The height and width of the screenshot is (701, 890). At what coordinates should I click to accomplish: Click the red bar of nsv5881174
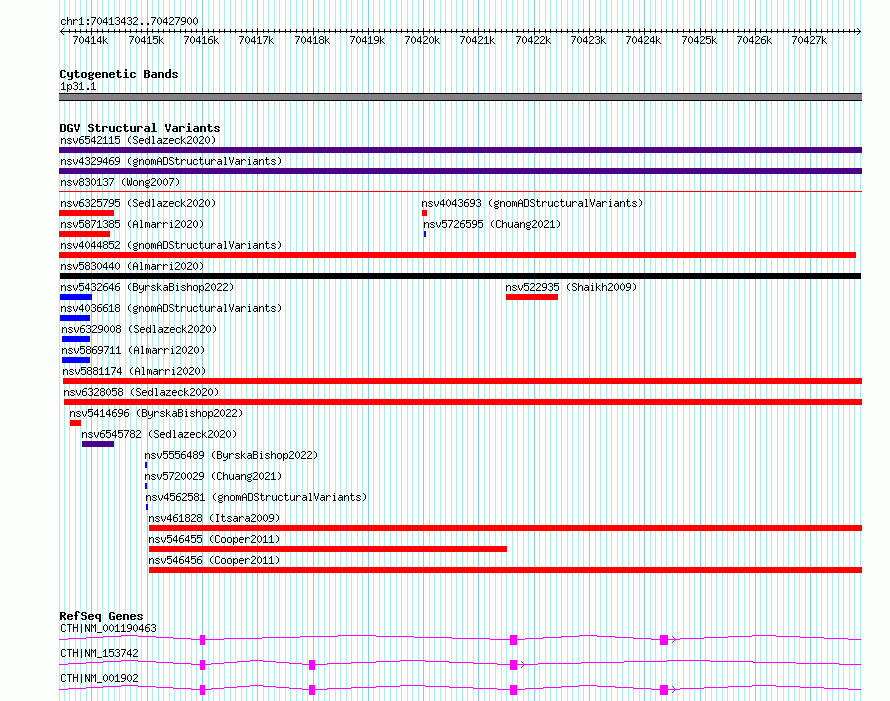coord(463,381)
